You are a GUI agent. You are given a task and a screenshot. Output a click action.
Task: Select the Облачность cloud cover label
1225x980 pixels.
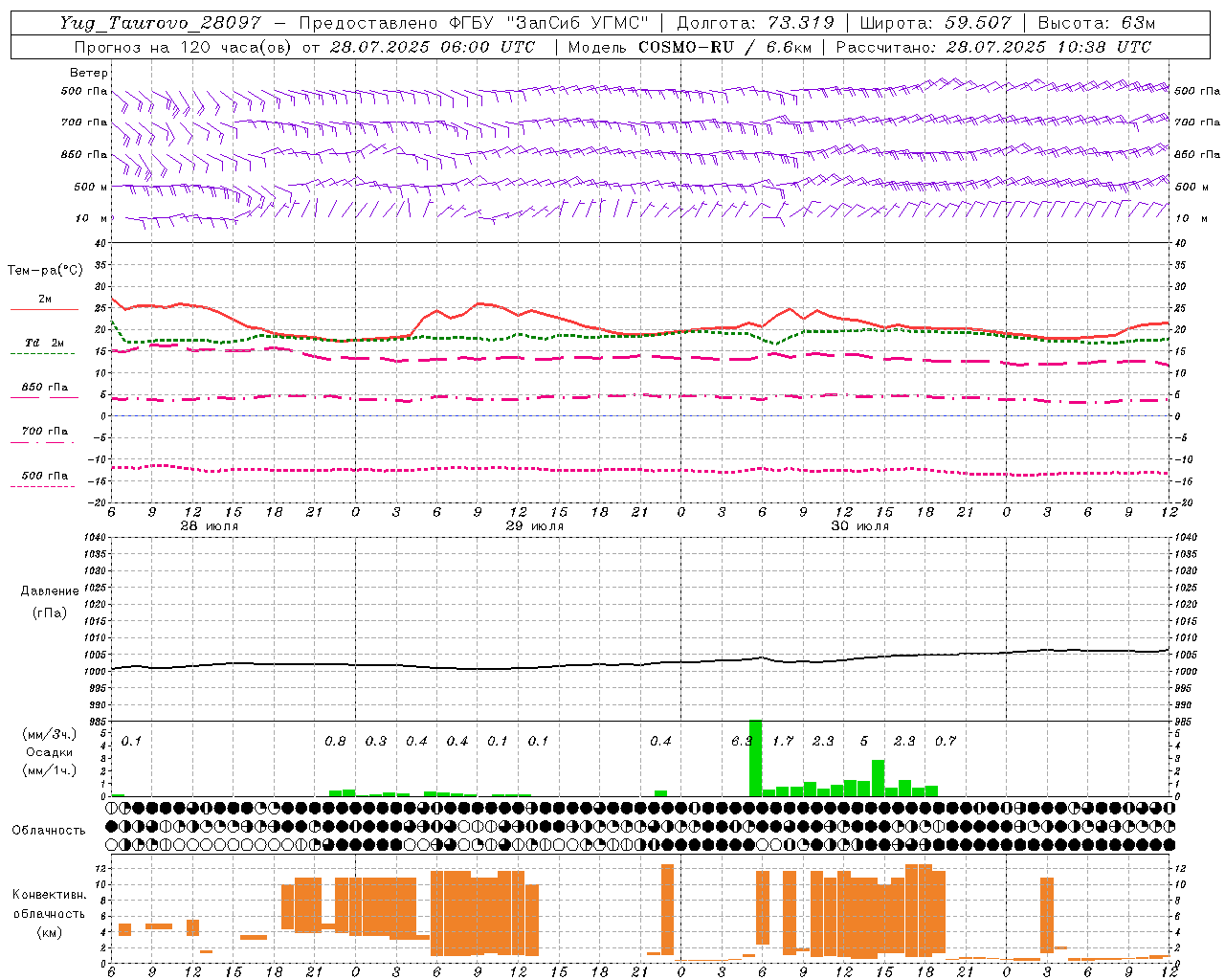tap(49, 831)
